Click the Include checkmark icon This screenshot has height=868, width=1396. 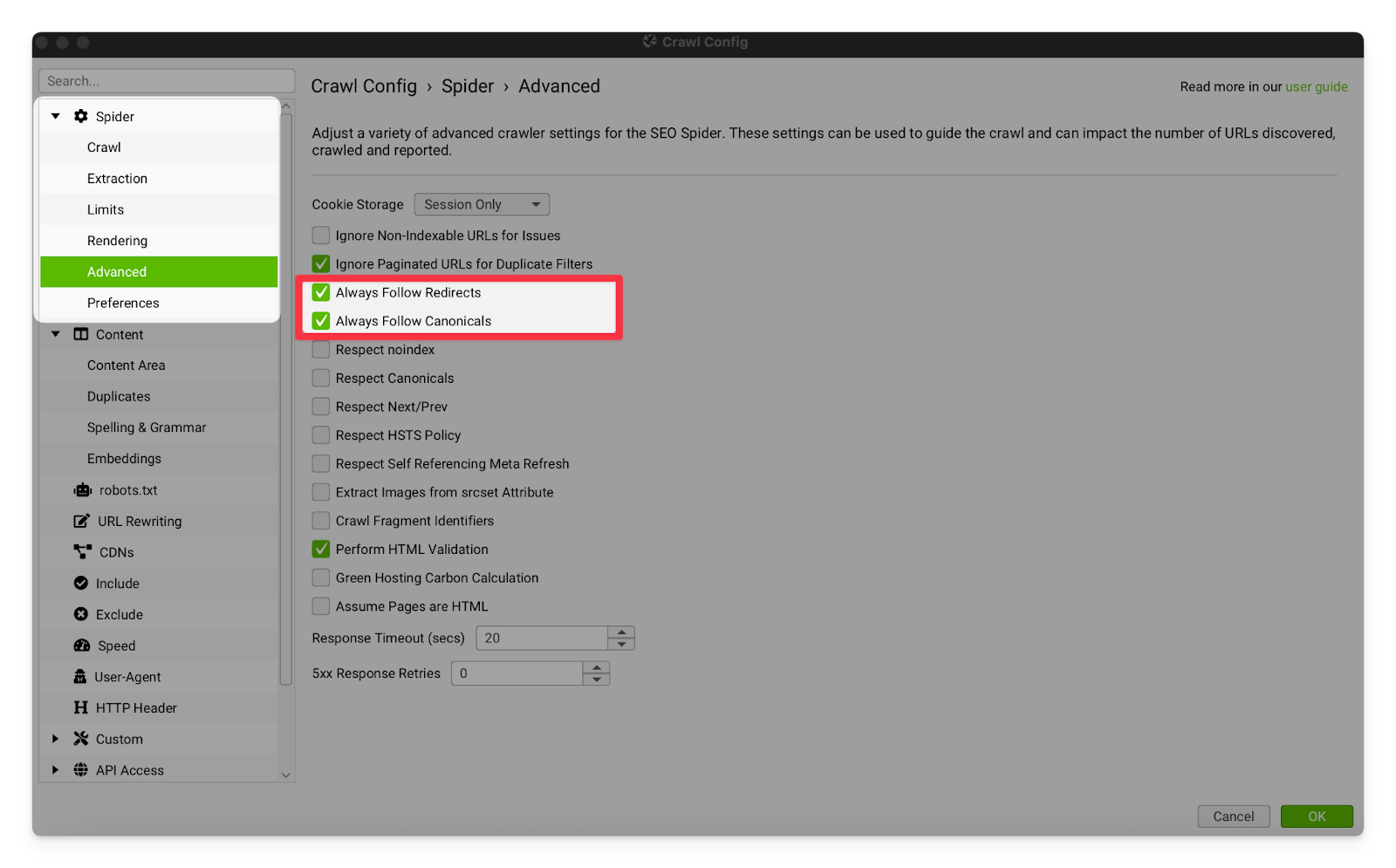click(81, 584)
